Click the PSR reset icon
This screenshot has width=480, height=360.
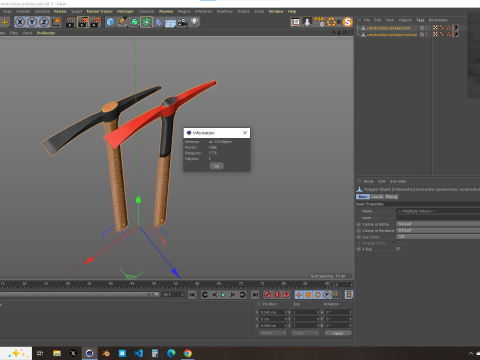click(x=319, y=22)
